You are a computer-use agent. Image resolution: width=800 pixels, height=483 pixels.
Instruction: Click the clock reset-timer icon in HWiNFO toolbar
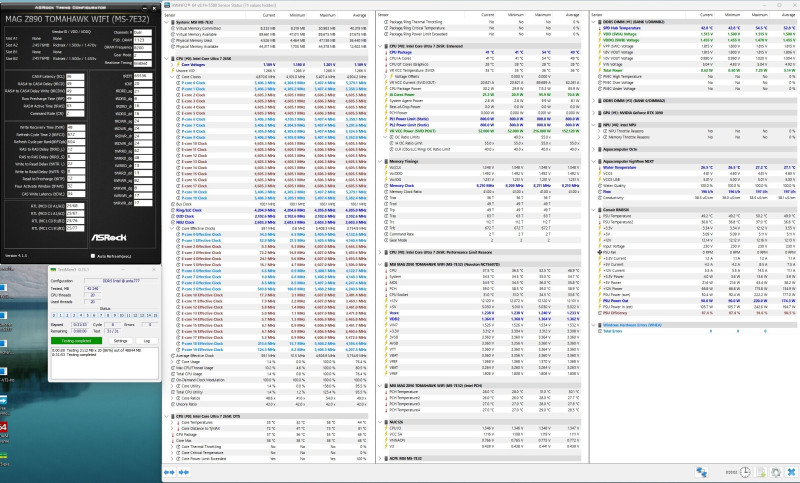click(745, 472)
